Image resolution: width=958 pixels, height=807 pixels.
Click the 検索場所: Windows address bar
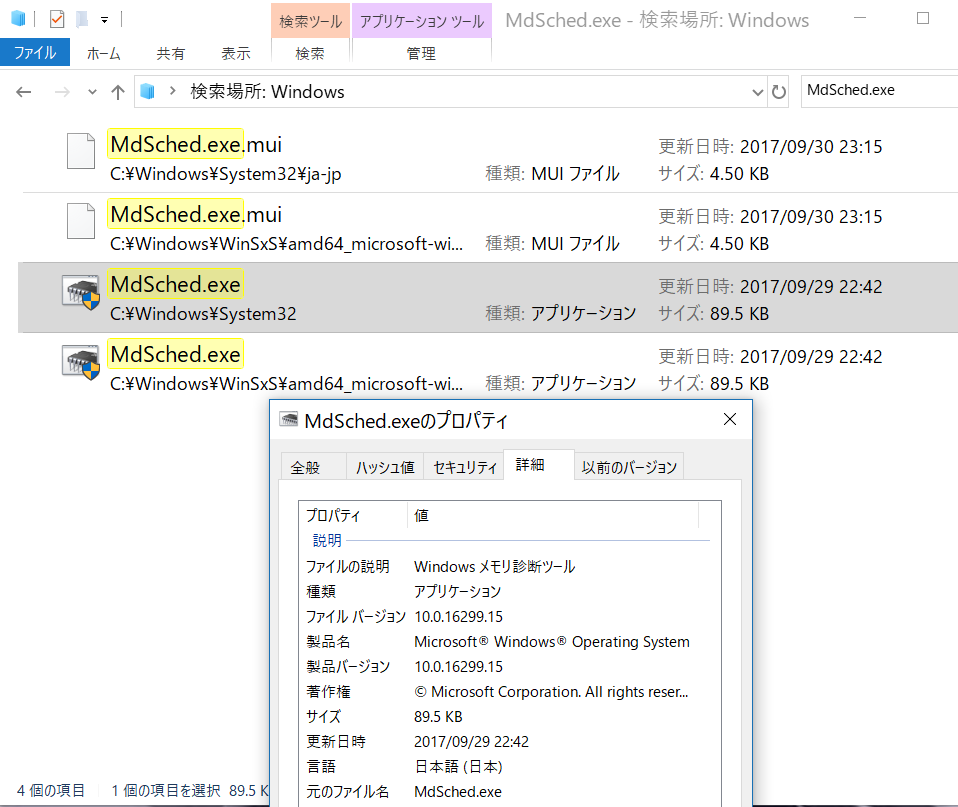(x=450, y=92)
